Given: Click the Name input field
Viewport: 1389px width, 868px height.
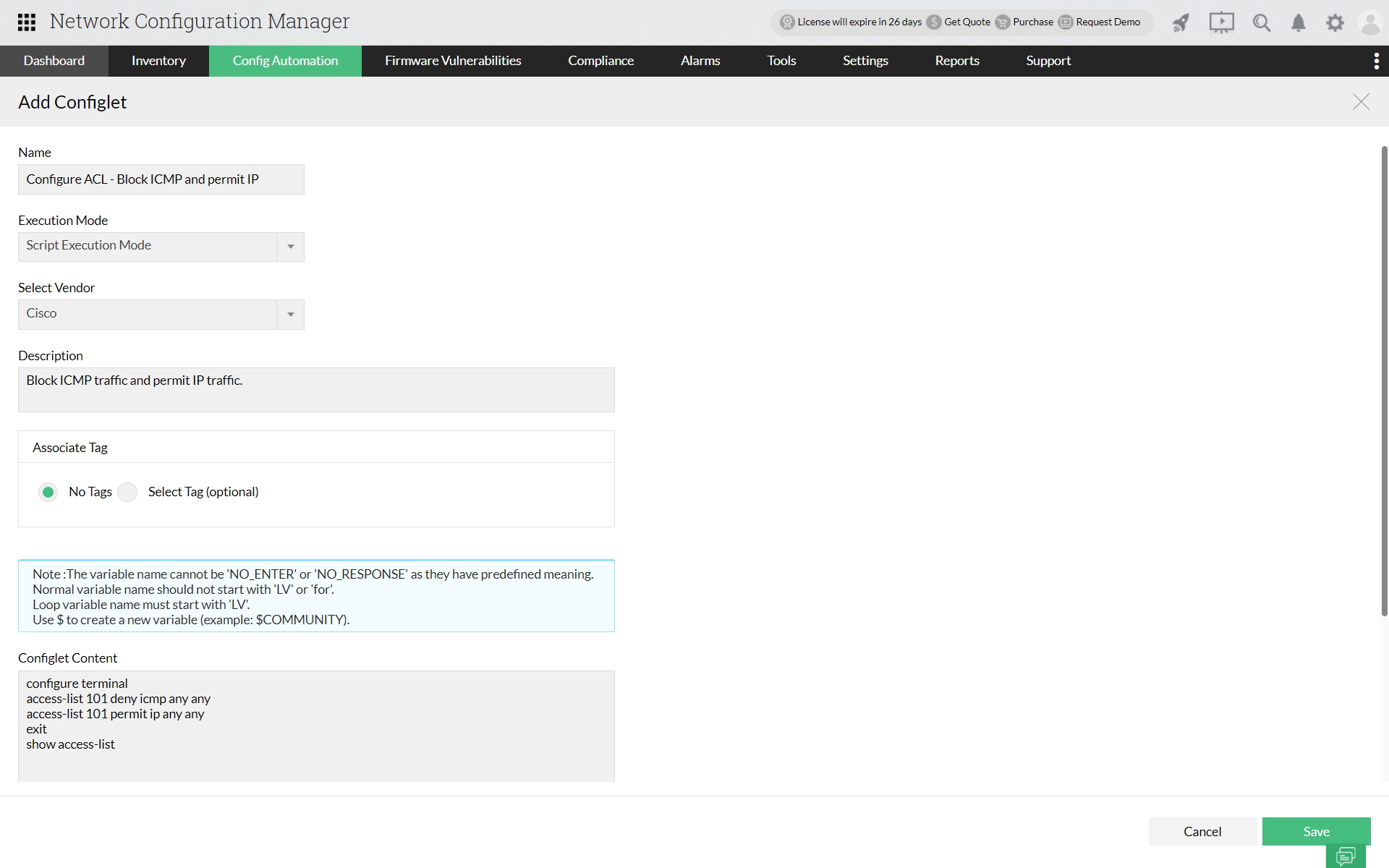Looking at the screenshot, I should click(161, 179).
